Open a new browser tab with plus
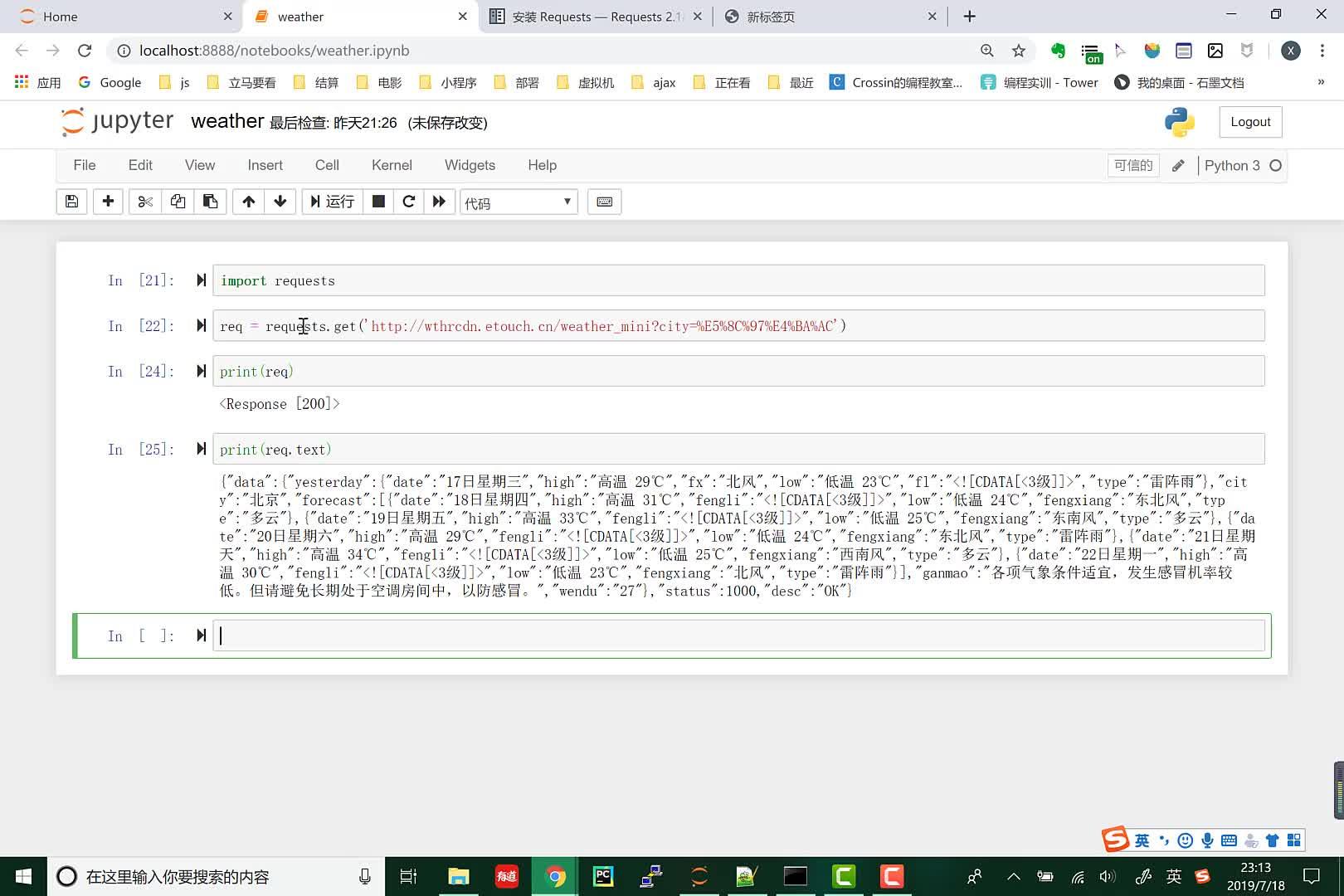1344x896 pixels. click(969, 17)
